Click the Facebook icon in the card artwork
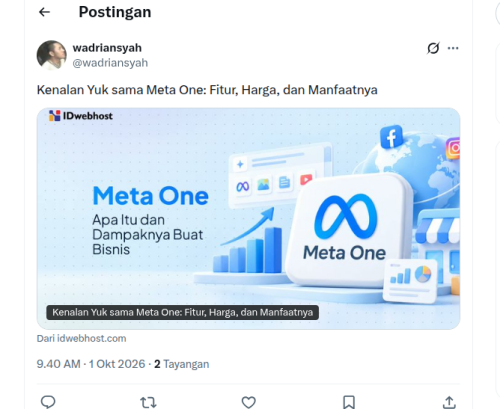Image resolution: width=500 pixels, height=409 pixels. pyautogui.click(x=391, y=137)
